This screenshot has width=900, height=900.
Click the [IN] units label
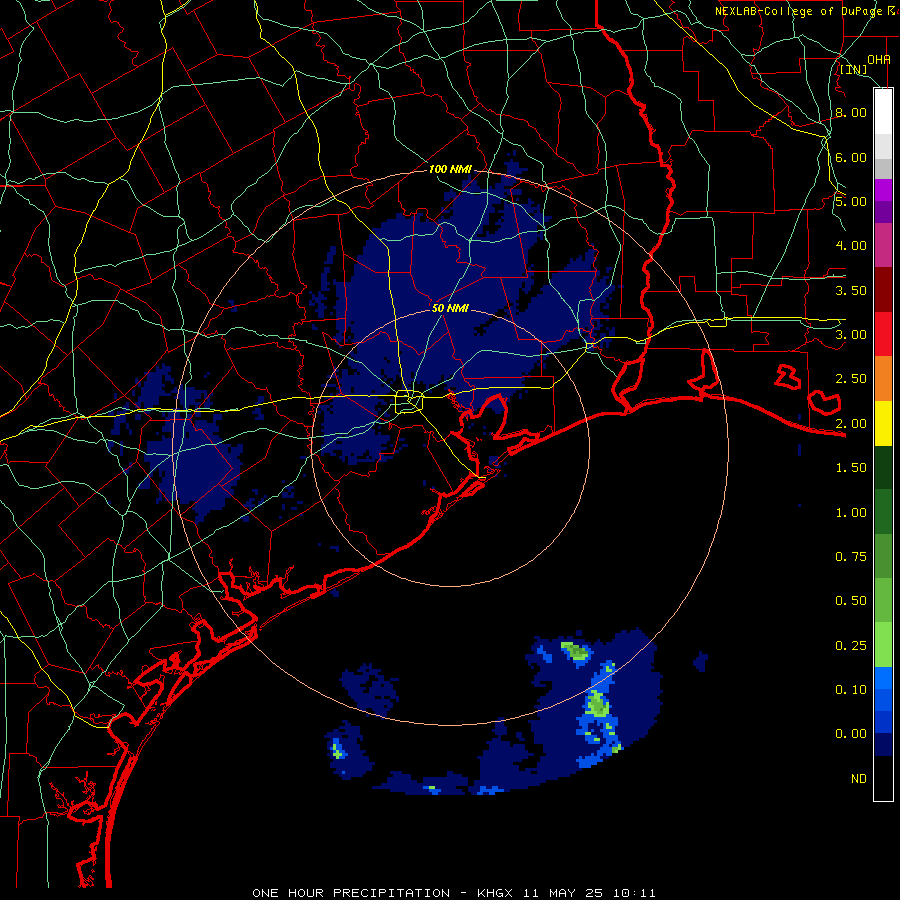tap(854, 69)
